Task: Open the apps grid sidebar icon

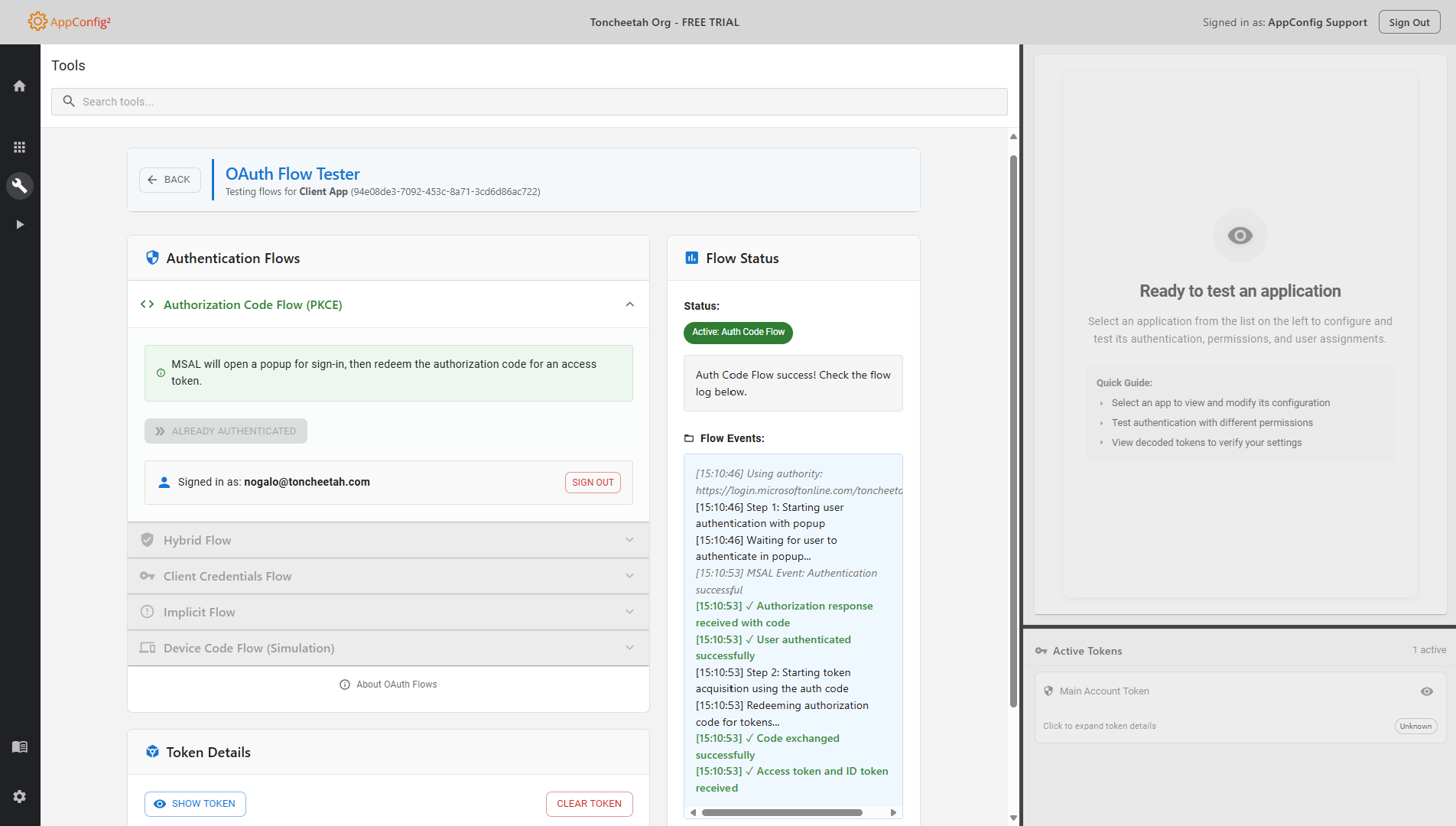Action: click(20, 147)
